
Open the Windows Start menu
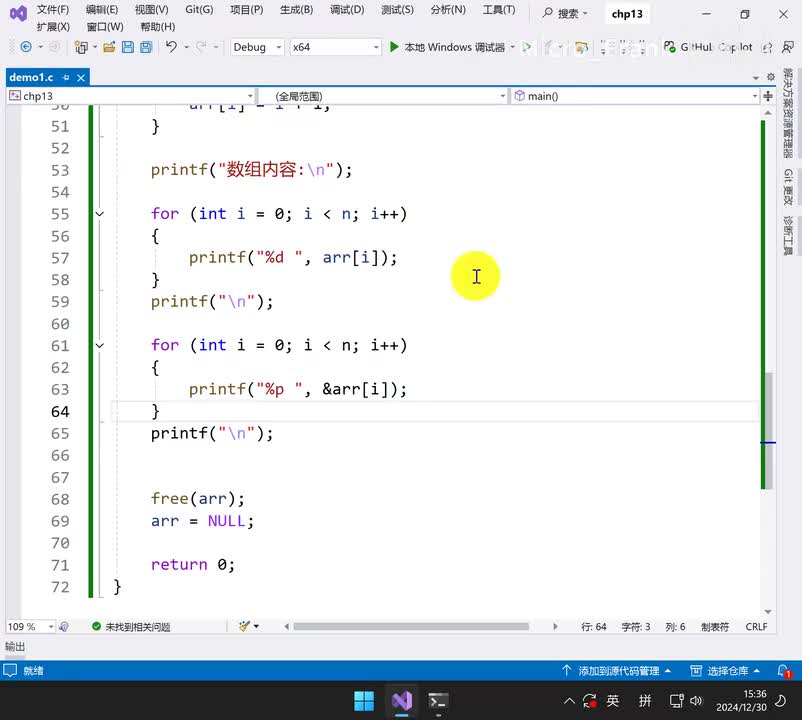[364, 701]
